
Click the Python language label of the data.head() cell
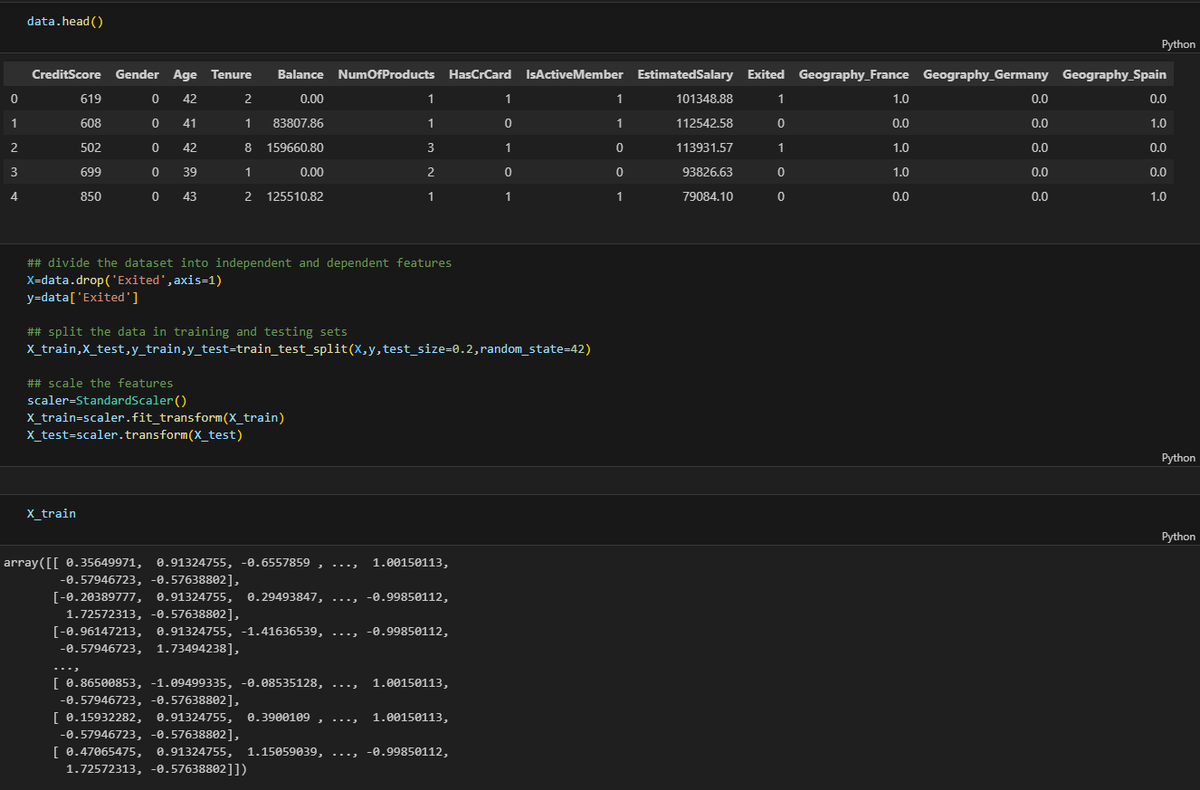[1179, 45]
